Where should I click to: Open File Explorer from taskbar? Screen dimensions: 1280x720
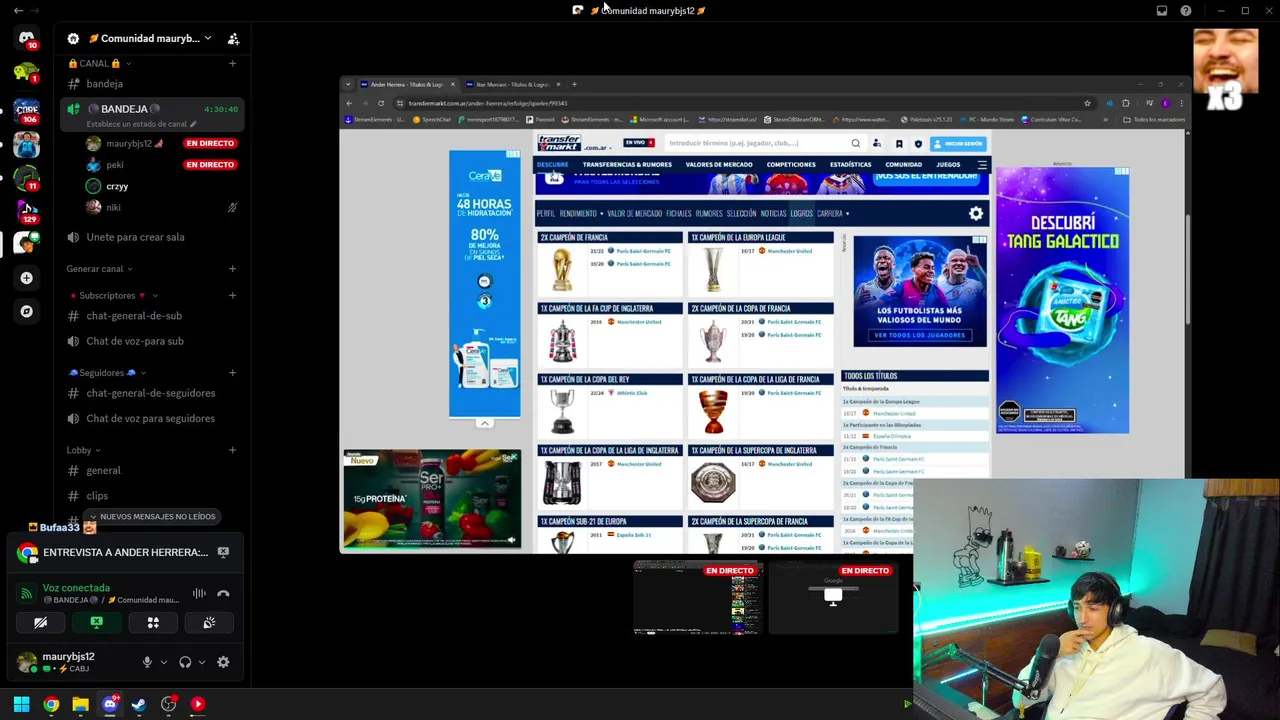tap(80, 704)
